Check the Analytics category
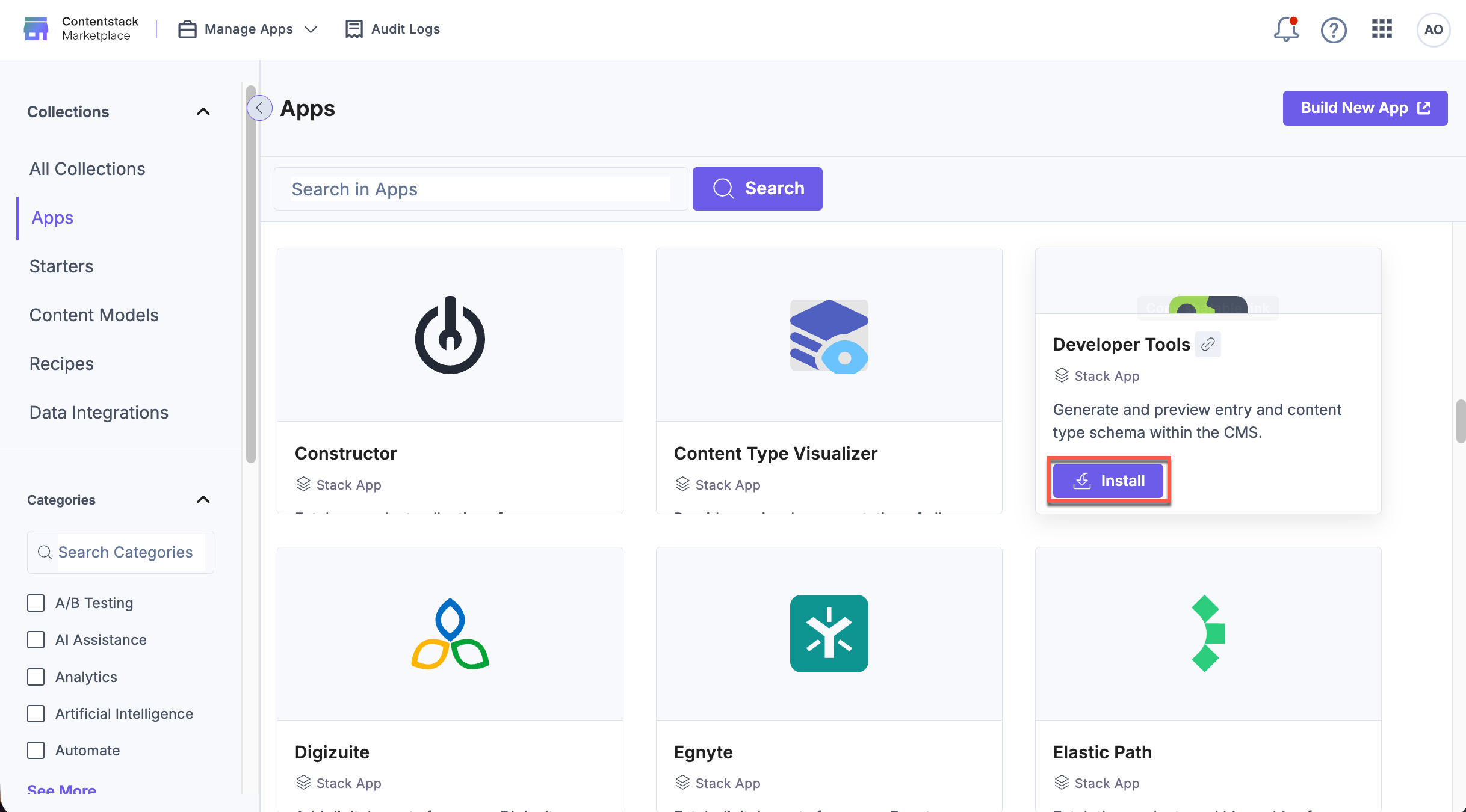 click(x=36, y=677)
